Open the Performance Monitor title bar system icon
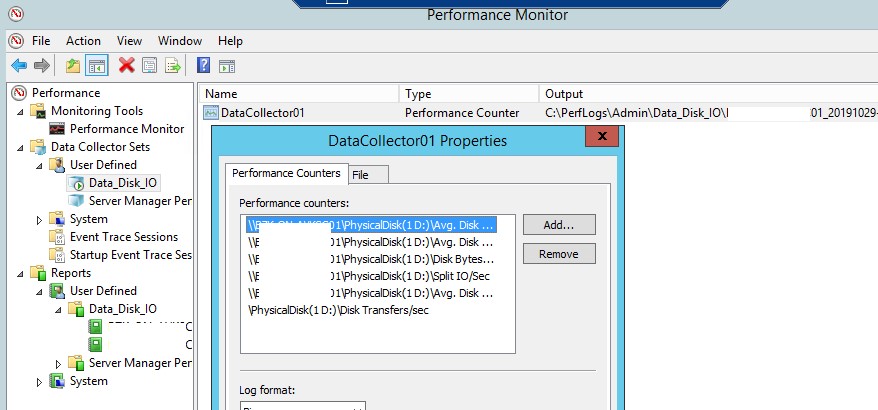878x410 pixels. 16,14
